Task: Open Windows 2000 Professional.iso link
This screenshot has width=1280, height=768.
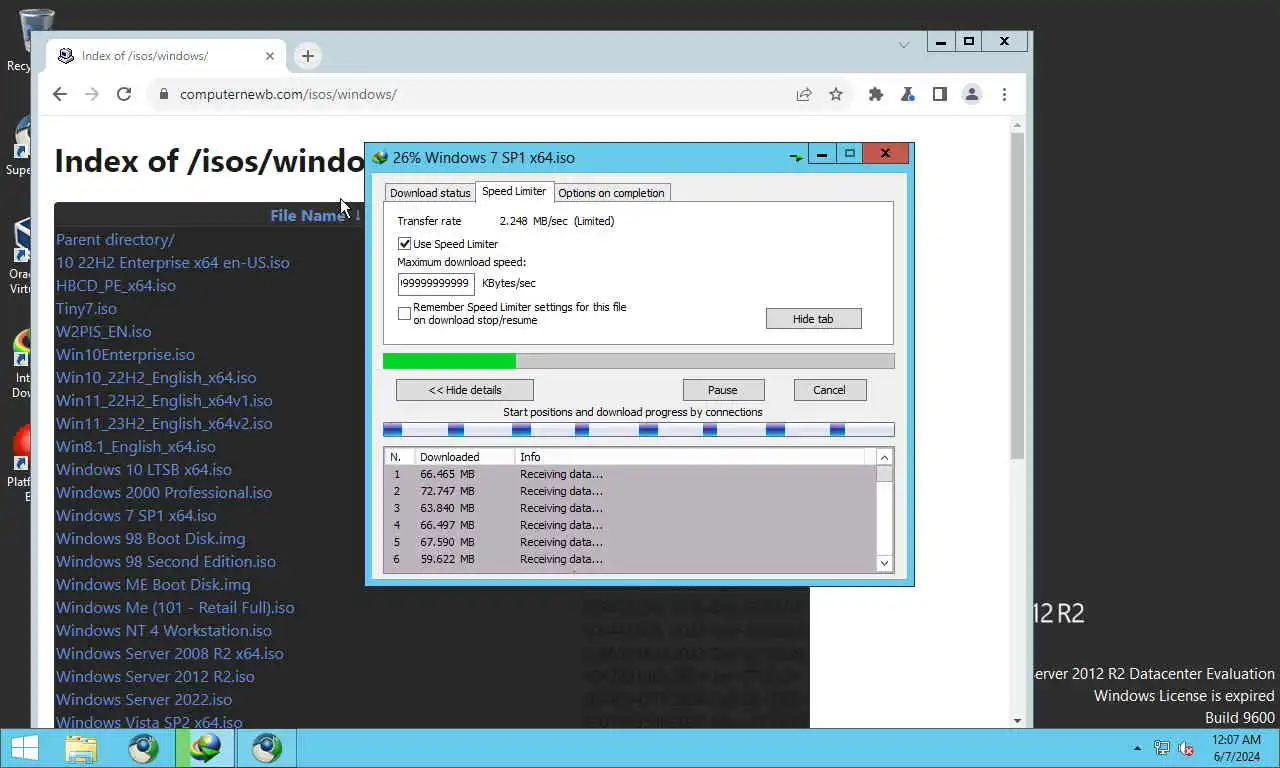Action: 164,493
